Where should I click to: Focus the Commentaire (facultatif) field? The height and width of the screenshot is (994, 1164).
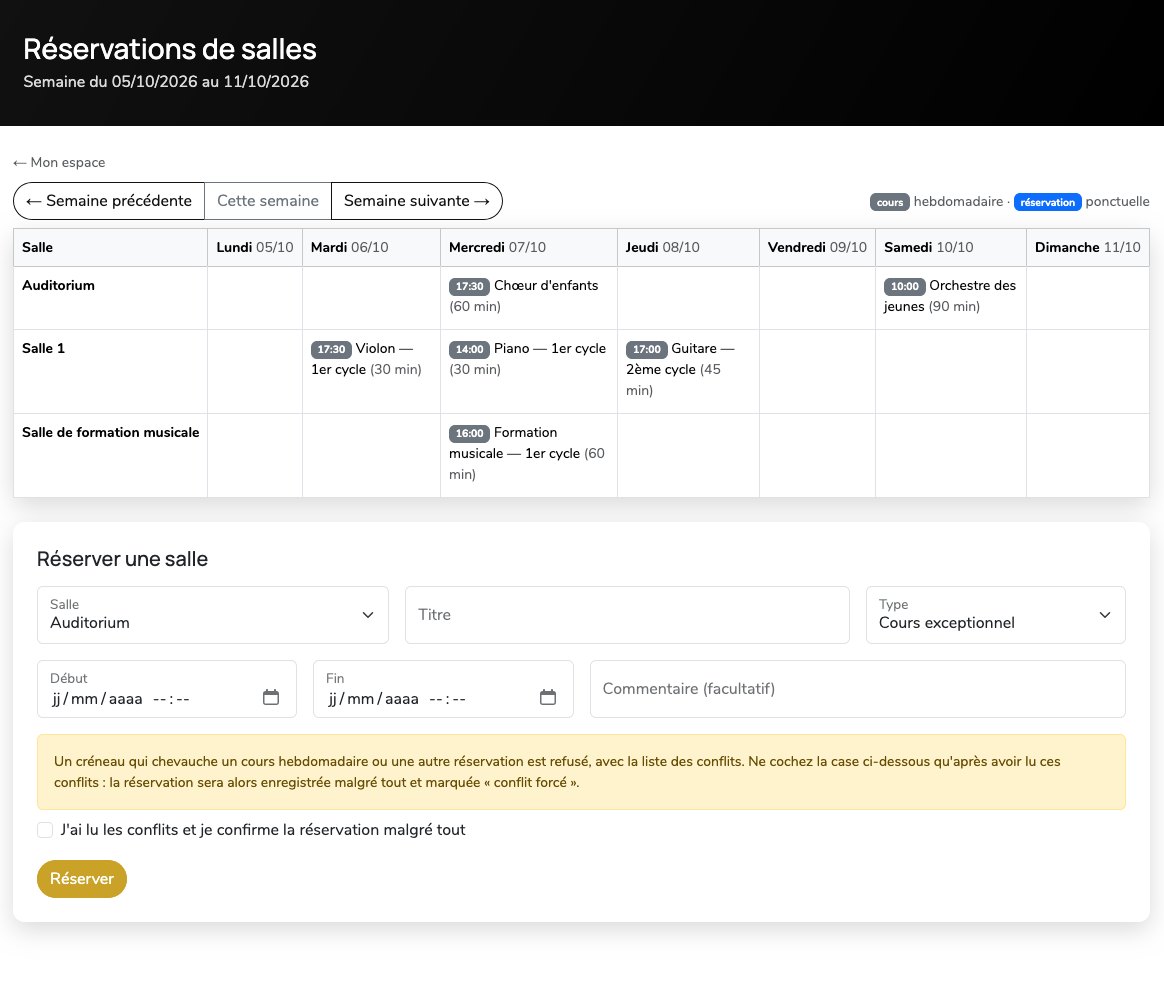(x=857, y=689)
